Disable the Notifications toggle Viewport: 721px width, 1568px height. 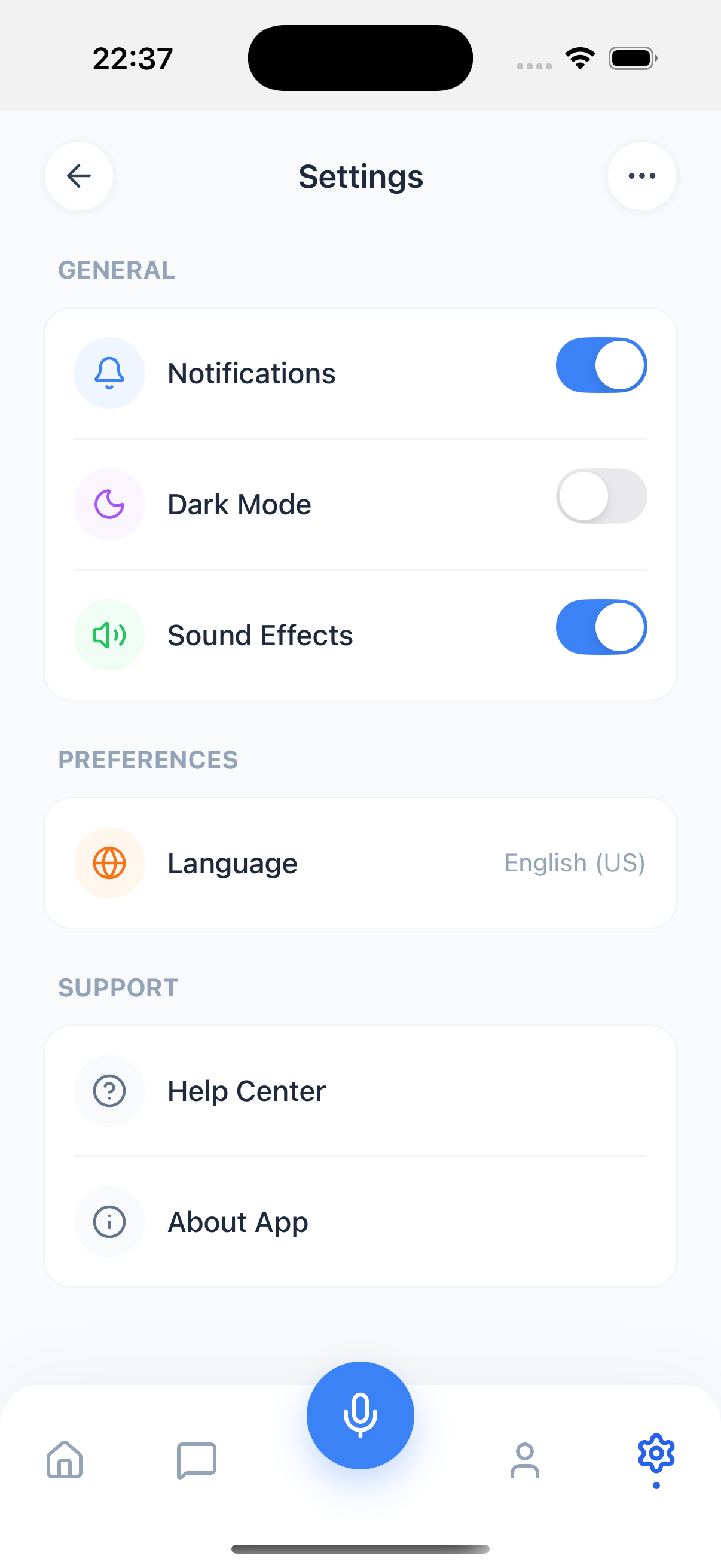coord(601,365)
